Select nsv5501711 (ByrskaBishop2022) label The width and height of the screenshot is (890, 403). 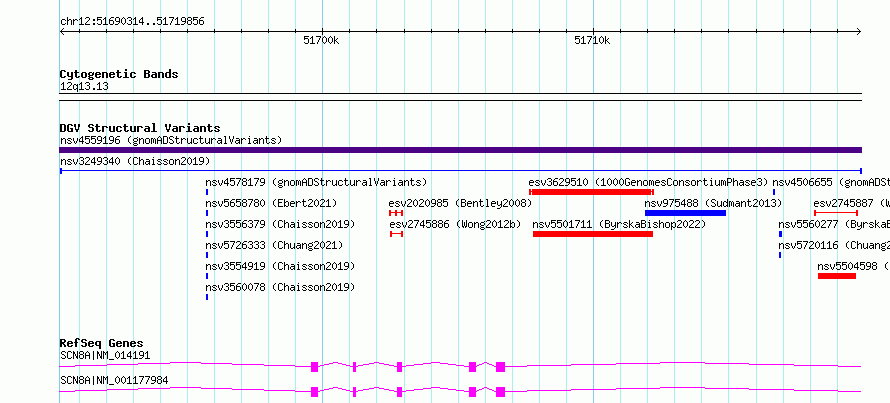tap(619, 224)
